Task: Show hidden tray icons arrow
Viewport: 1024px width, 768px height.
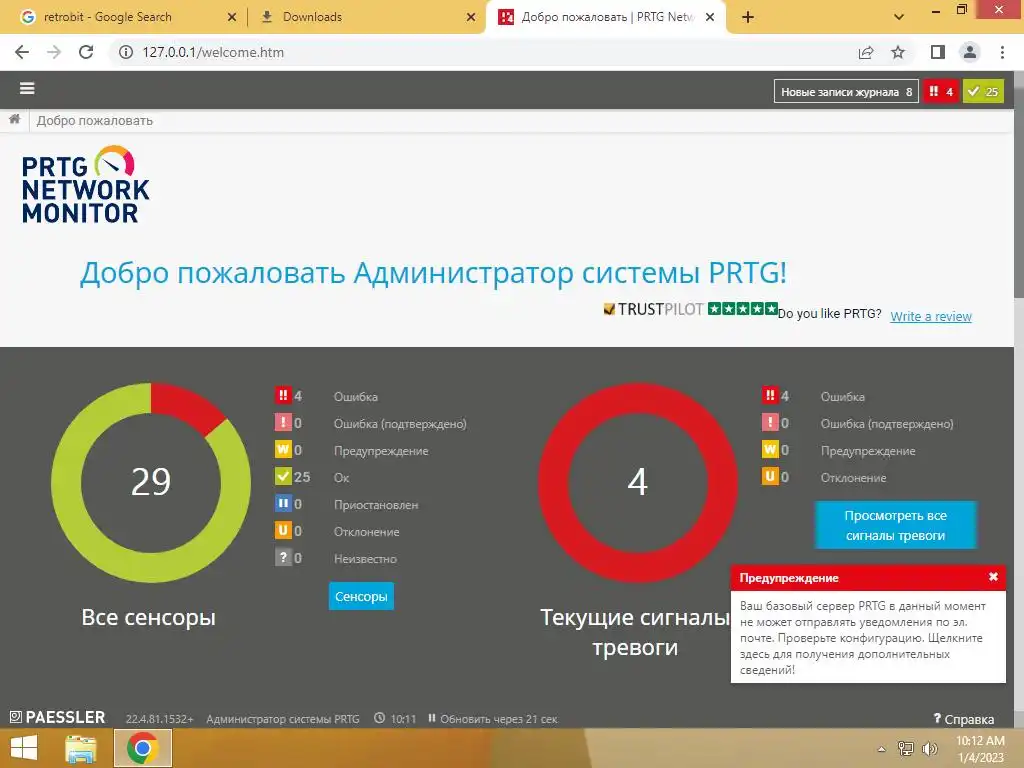Action: tap(882, 748)
